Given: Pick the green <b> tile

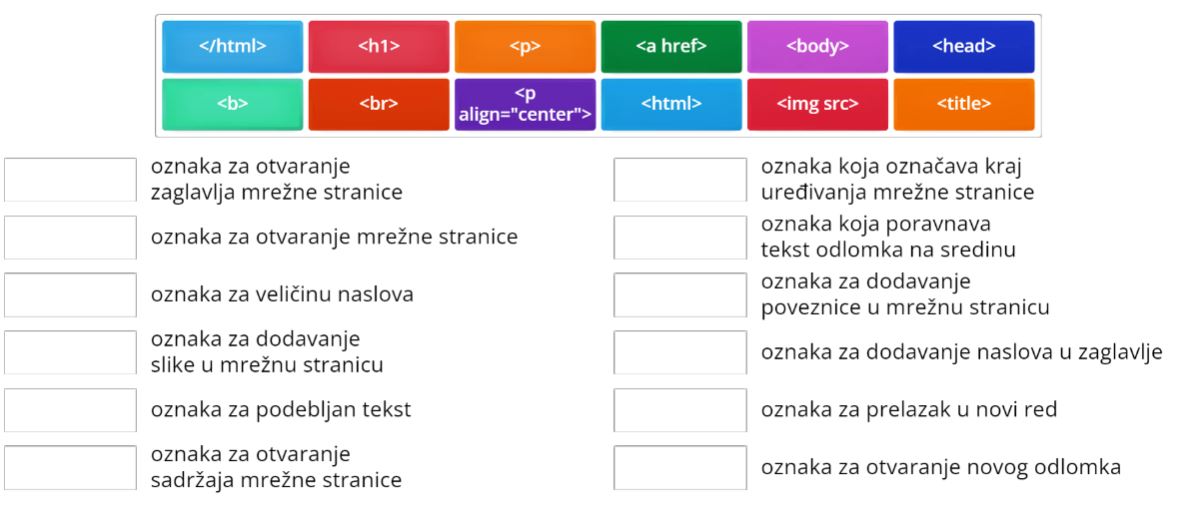Looking at the screenshot, I should coord(233,104).
